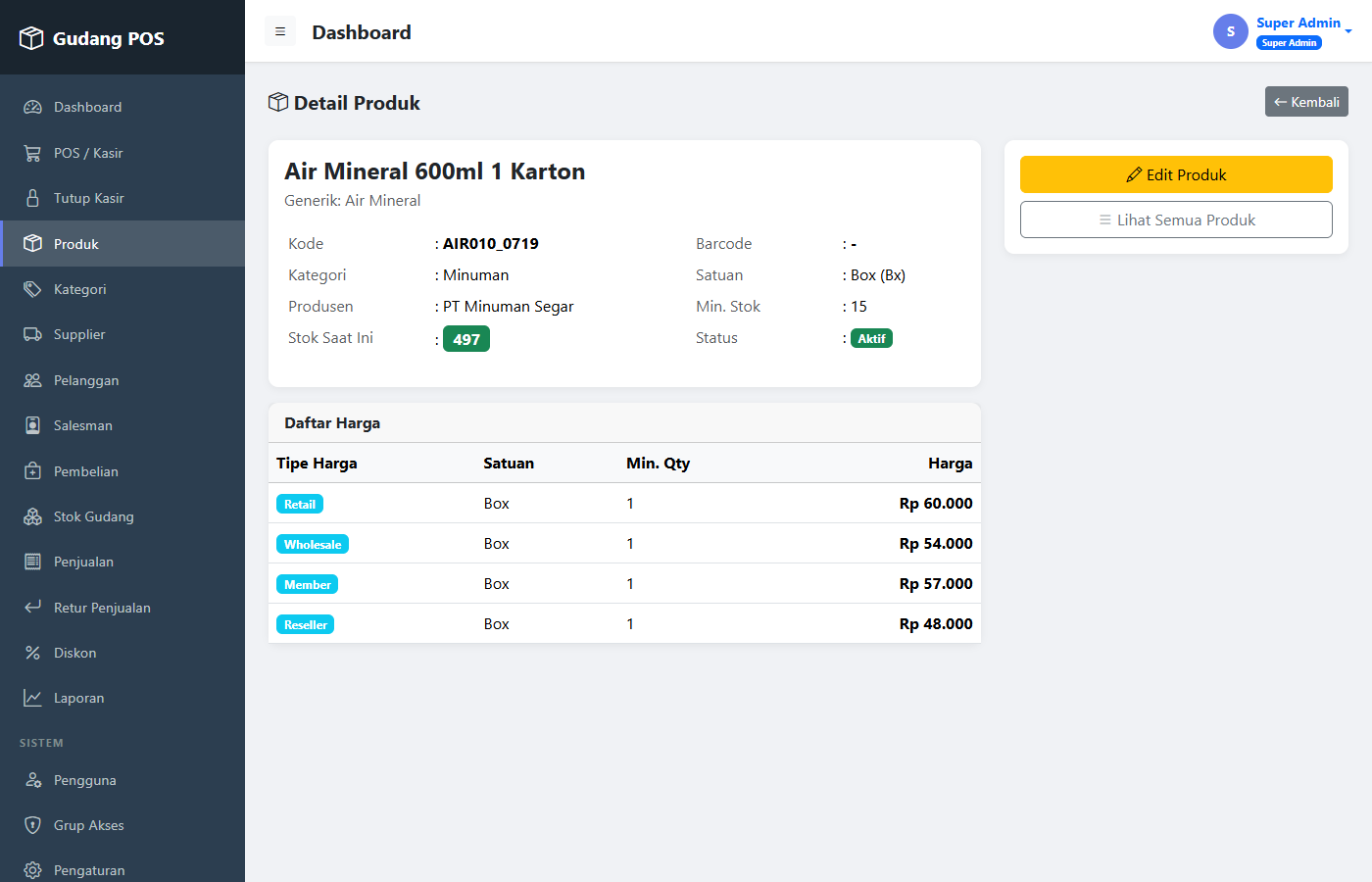This screenshot has width=1372, height=882.
Task: Click the S user avatar circle
Action: click(x=1231, y=31)
